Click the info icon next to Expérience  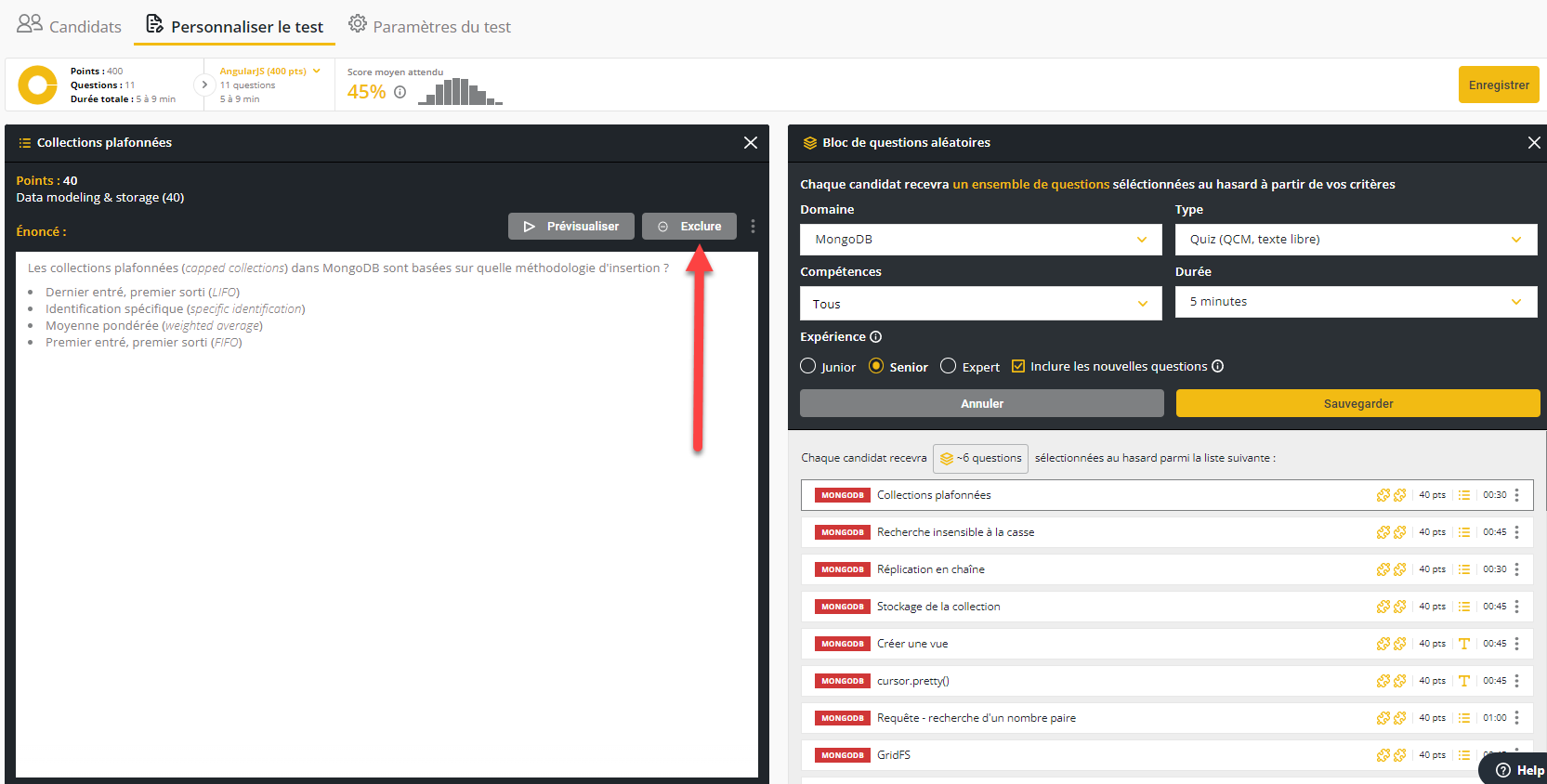[875, 337]
